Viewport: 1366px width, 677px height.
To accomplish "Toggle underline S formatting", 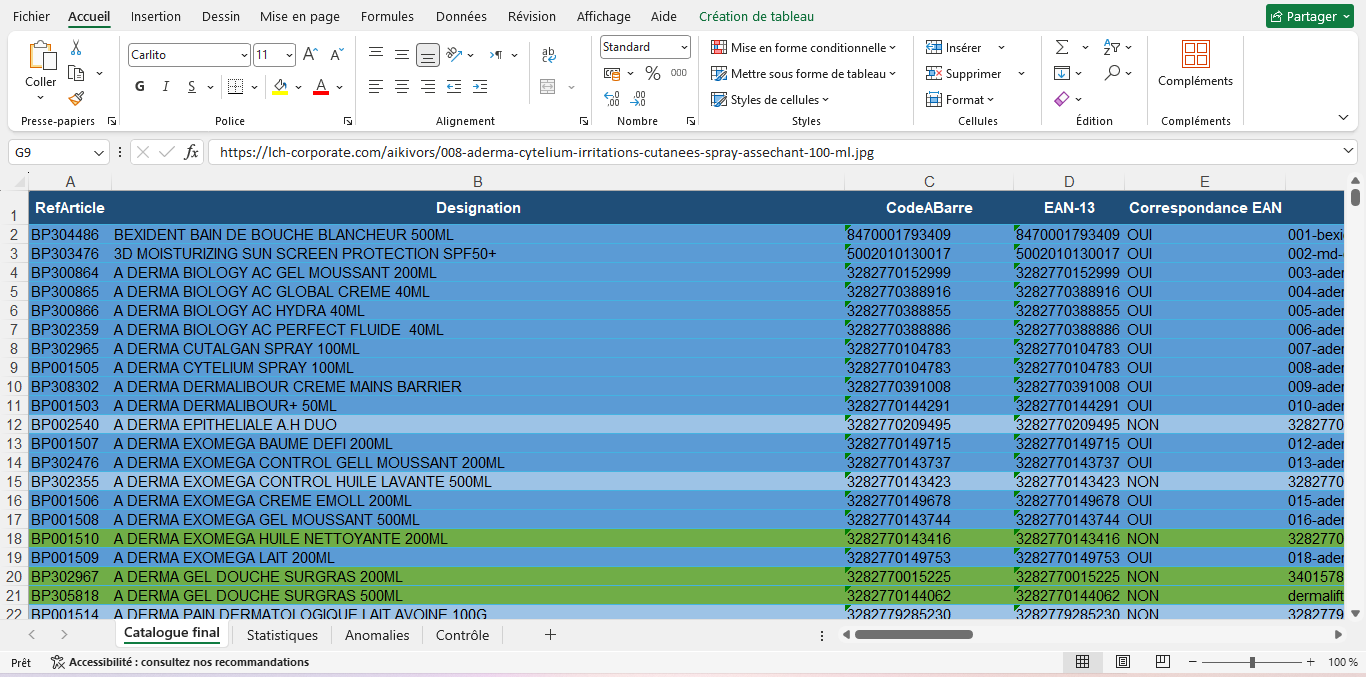I will click(192, 87).
